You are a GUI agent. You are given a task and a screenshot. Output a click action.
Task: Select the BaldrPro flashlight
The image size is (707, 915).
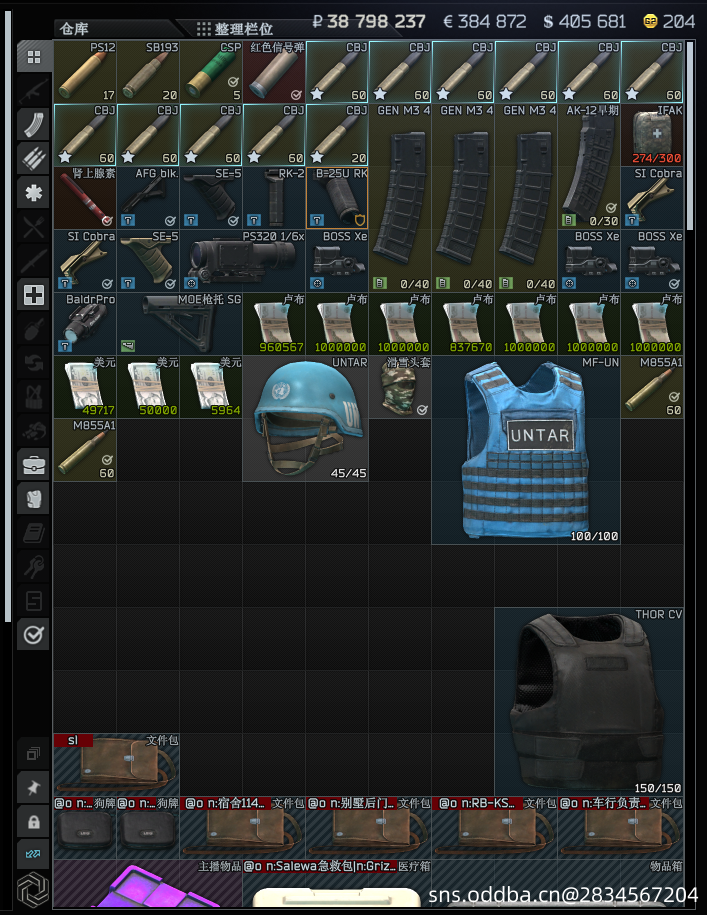click(x=85, y=324)
